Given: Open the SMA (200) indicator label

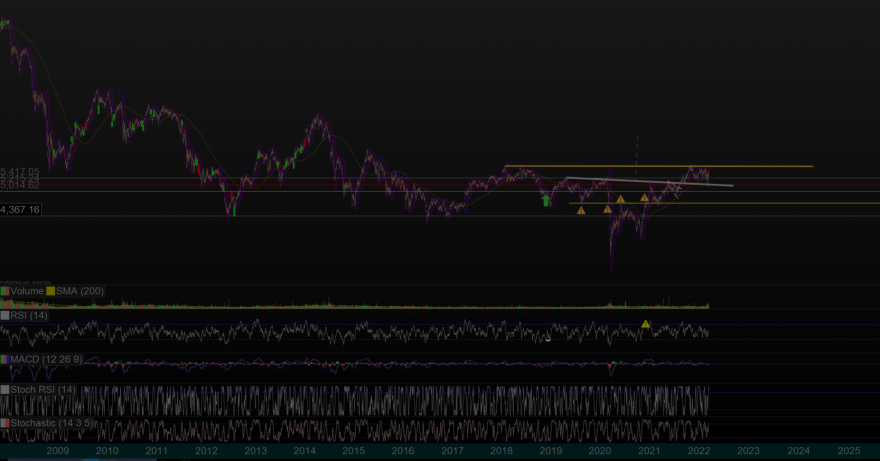Looking at the screenshot, I should coord(80,291).
